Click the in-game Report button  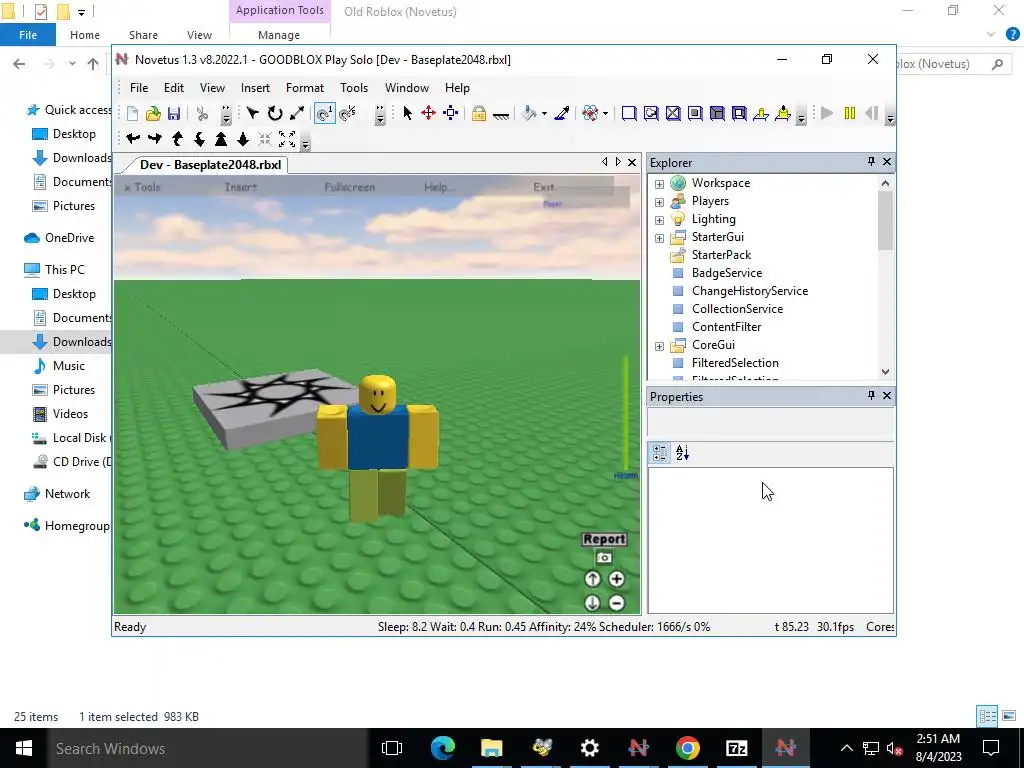click(x=604, y=539)
